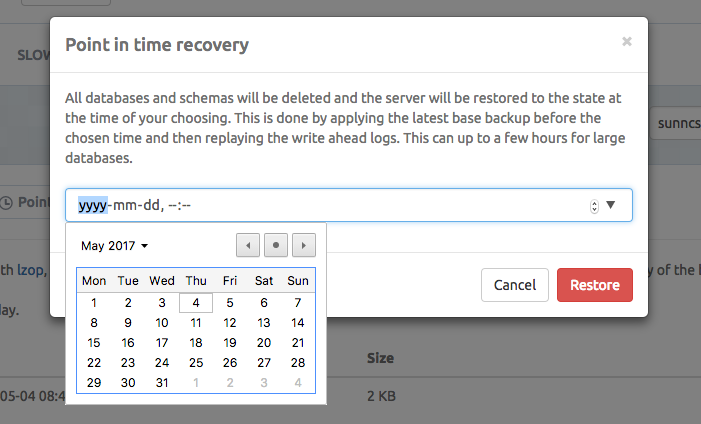
Task: Open the lzop link in background page
Action: coord(29,268)
